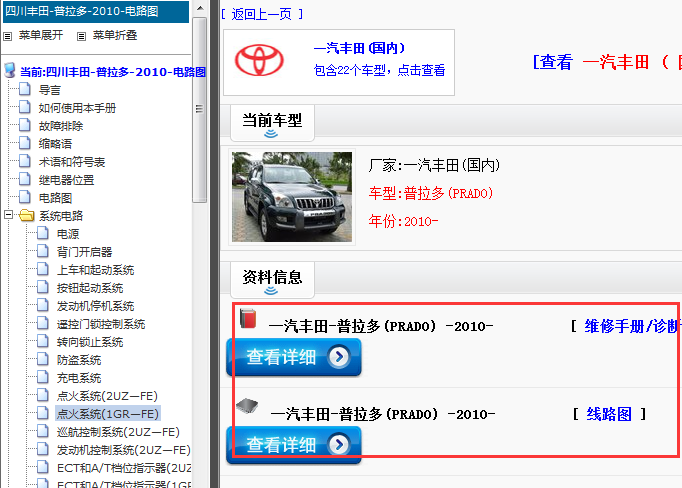Select the 当前车型 tab header
Screen dimensions: 682x488
tap(272, 123)
